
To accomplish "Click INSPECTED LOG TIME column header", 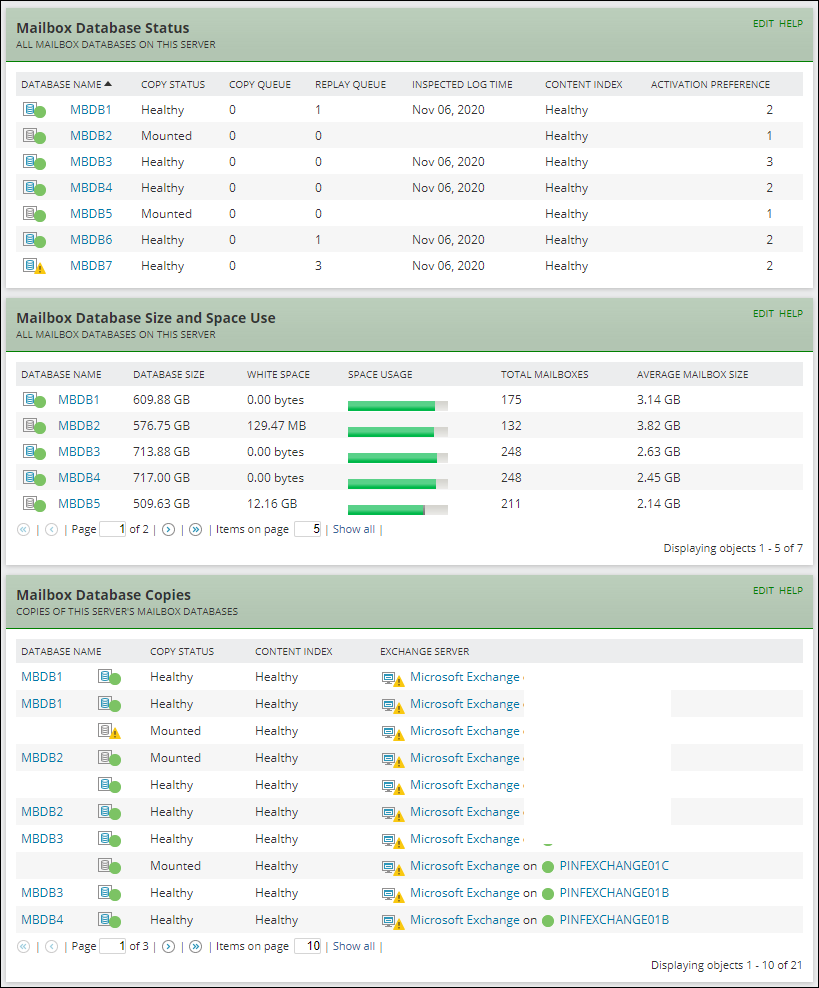I will [462, 84].
